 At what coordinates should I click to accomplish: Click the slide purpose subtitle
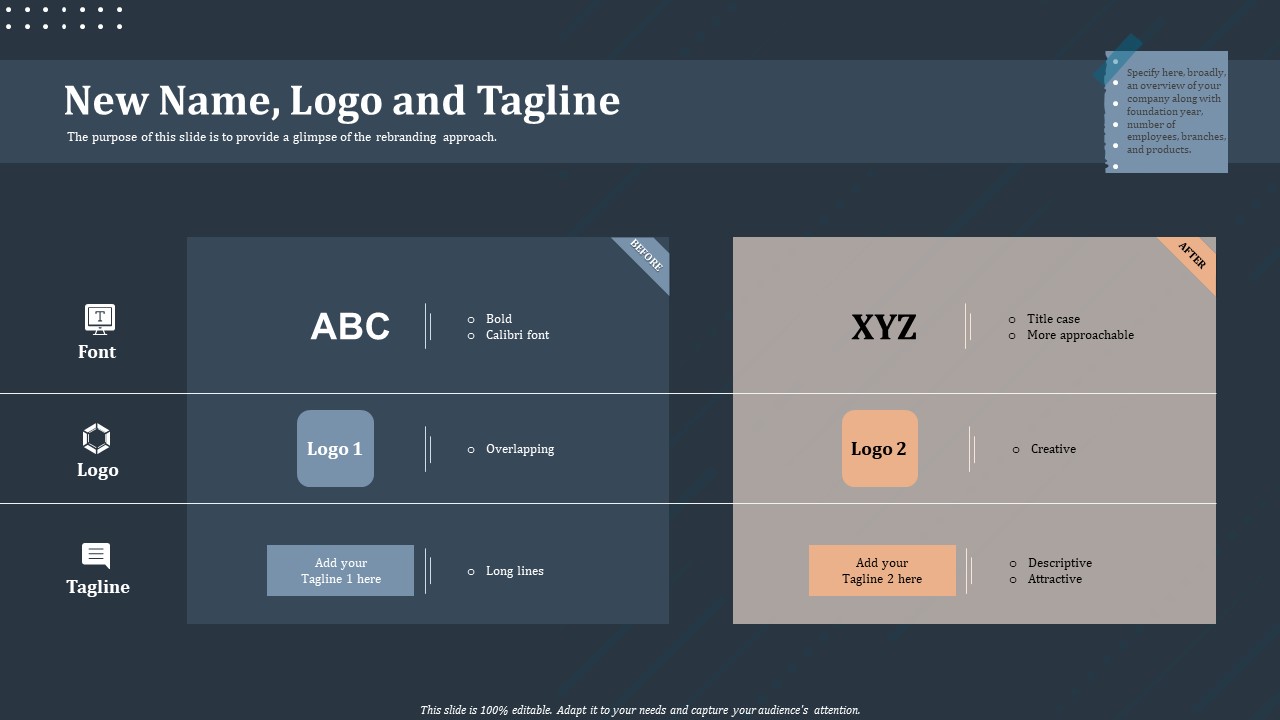tap(282, 137)
